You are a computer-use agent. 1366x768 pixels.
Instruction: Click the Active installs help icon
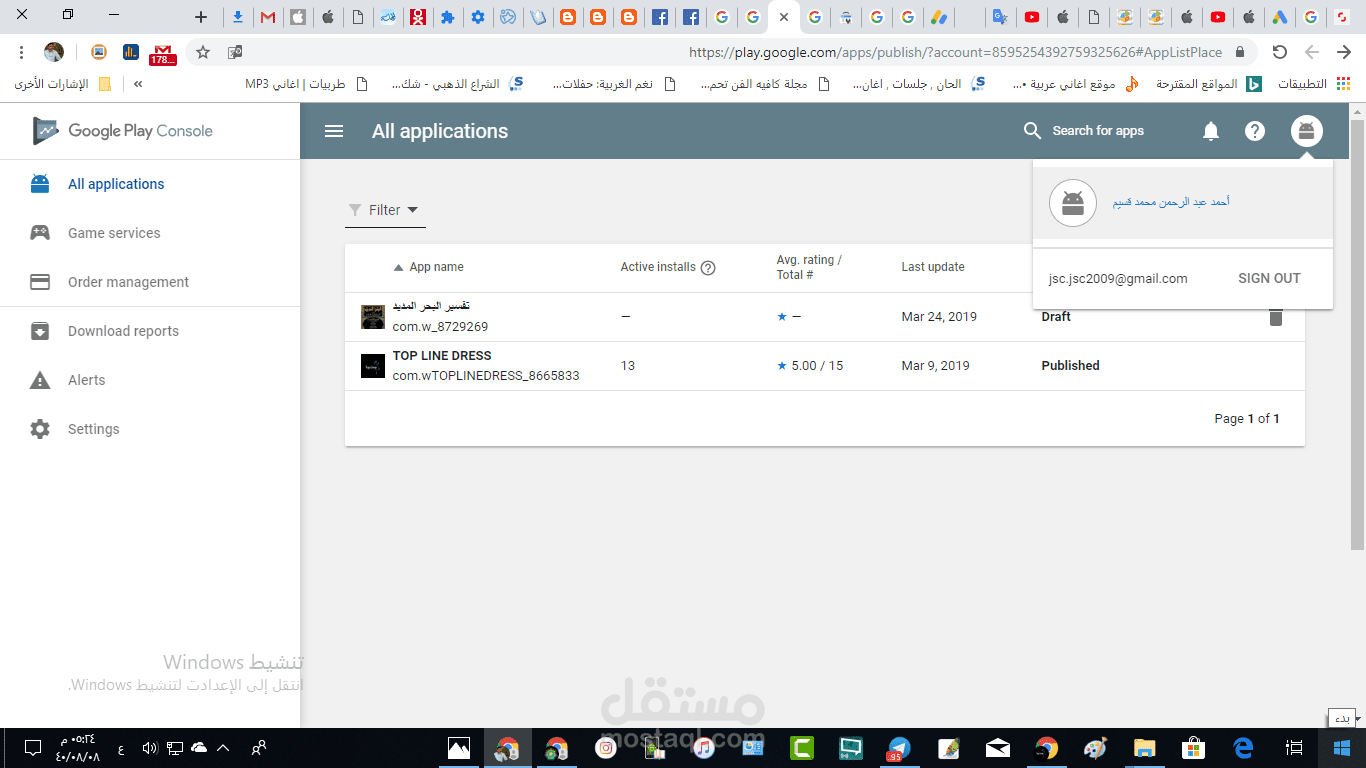coord(708,268)
